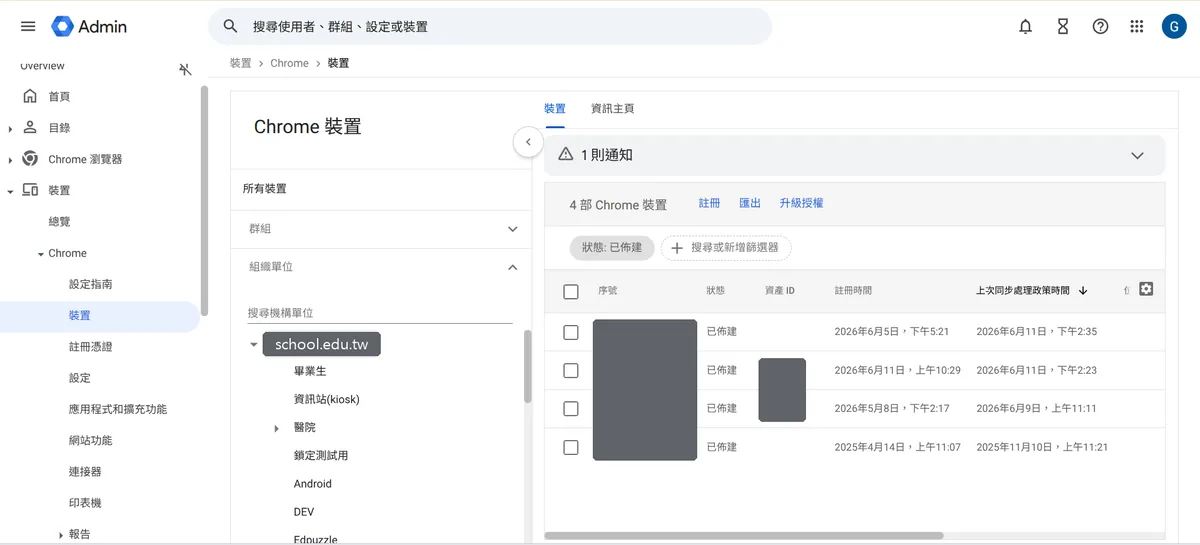Click the home icon beside 首頁
This screenshot has height=545, width=1200.
pos(30,96)
